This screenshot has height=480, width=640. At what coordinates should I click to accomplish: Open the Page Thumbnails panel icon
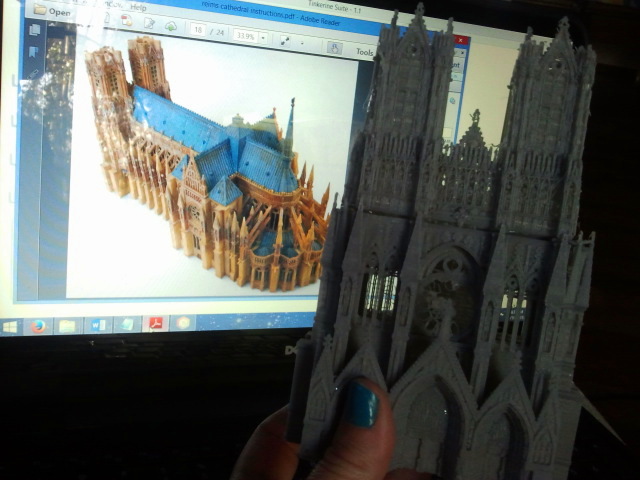(x=35, y=29)
